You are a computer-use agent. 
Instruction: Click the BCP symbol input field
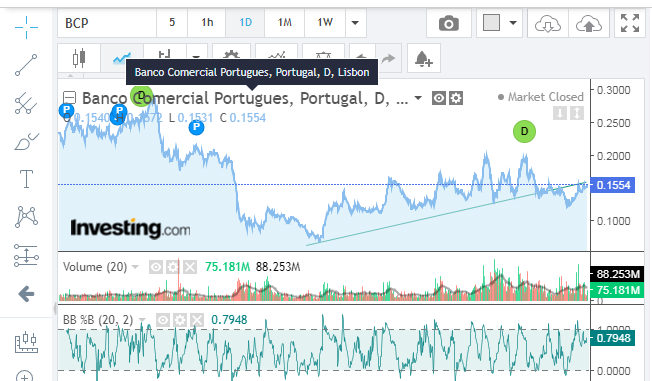click(107, 23)
